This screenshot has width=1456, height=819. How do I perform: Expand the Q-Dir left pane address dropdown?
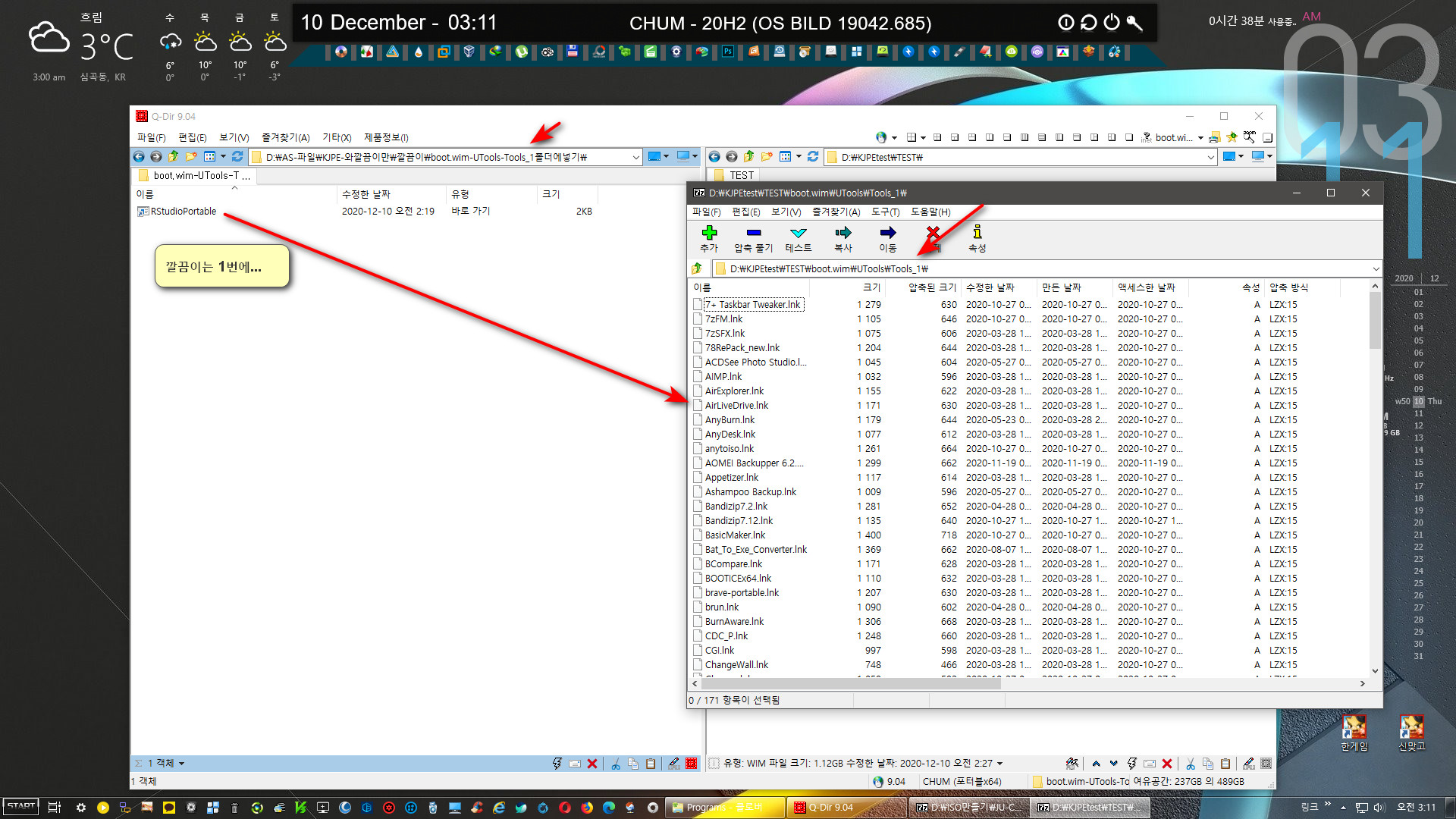pos(635,157)
